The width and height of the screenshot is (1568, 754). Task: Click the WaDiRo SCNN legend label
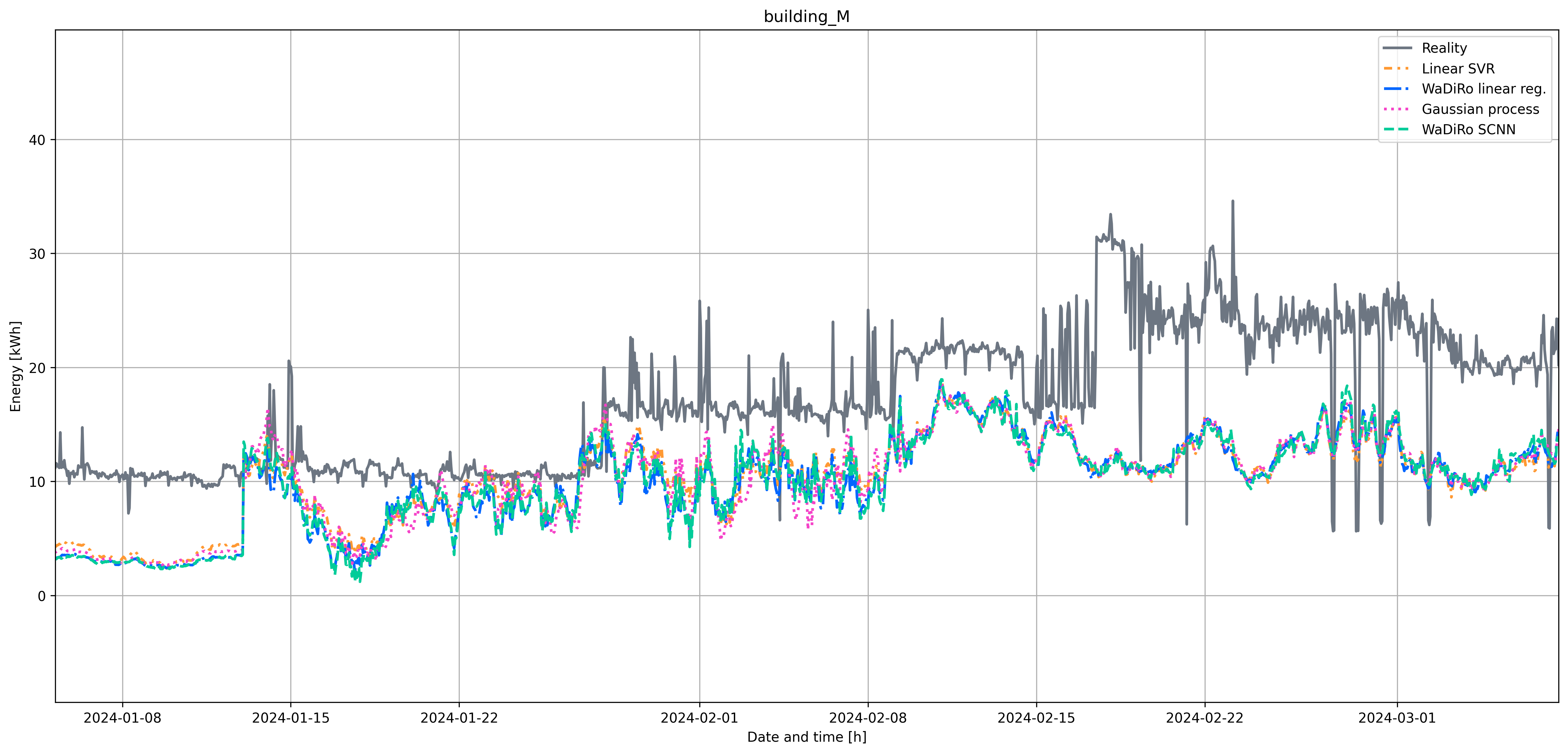click(1468, 130)
